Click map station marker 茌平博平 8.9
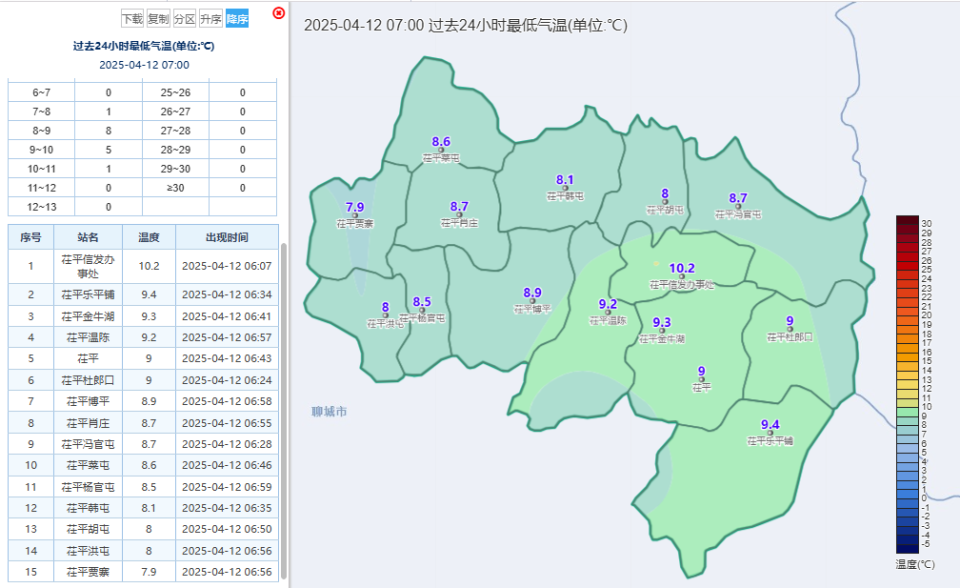960x588 pixels. [533, 301]
